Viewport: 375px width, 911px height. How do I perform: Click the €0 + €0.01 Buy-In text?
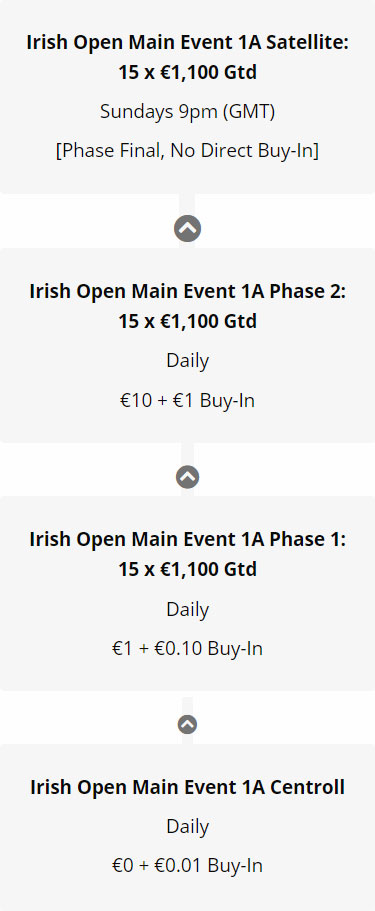(187, 866)
